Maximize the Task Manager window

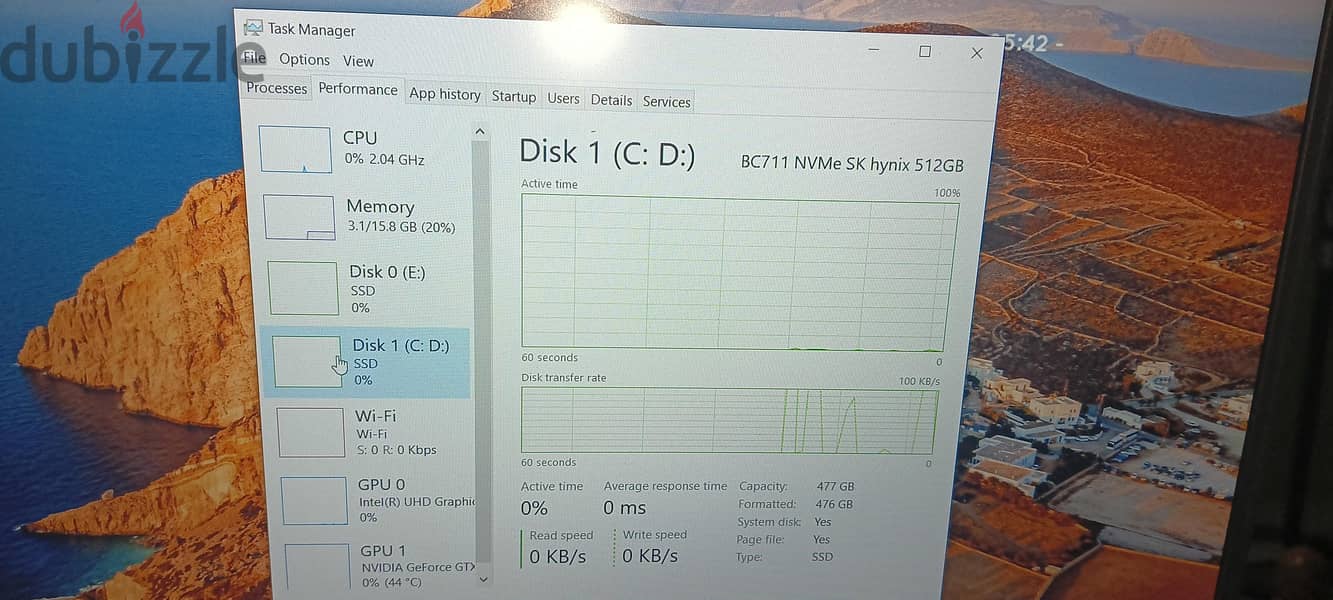click(925, 51)
